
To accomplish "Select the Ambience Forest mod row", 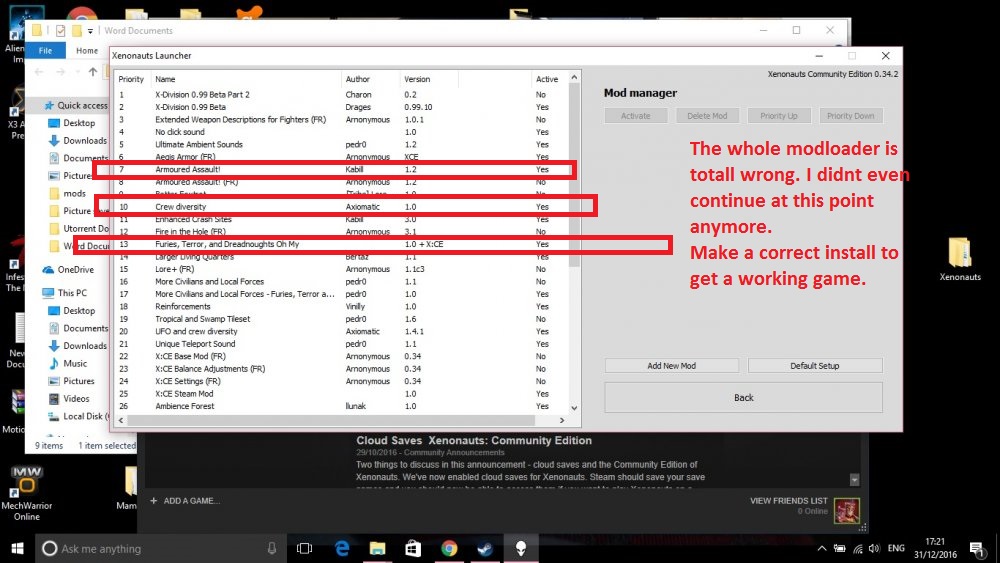I will (341, 406).
